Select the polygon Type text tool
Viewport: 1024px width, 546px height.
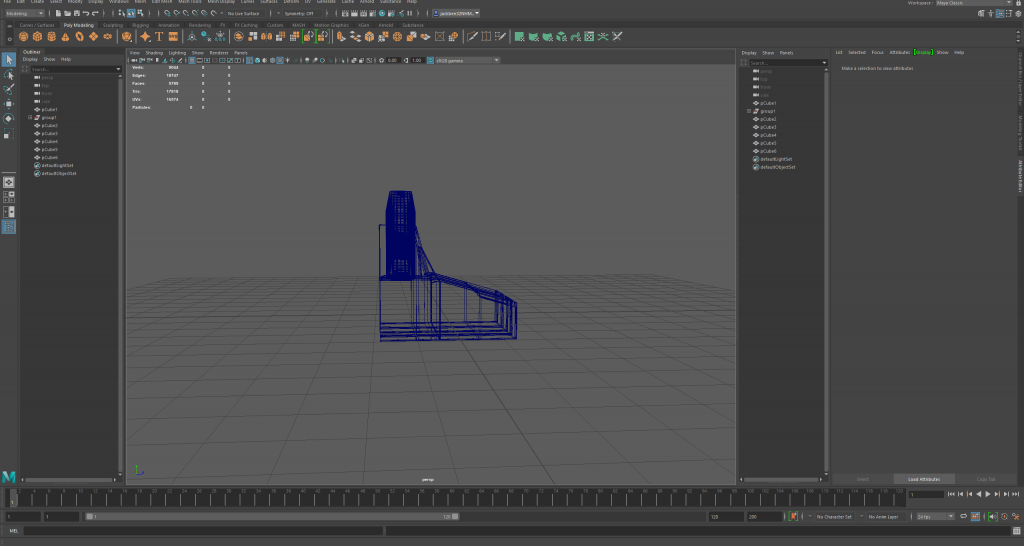coord(159,37)
